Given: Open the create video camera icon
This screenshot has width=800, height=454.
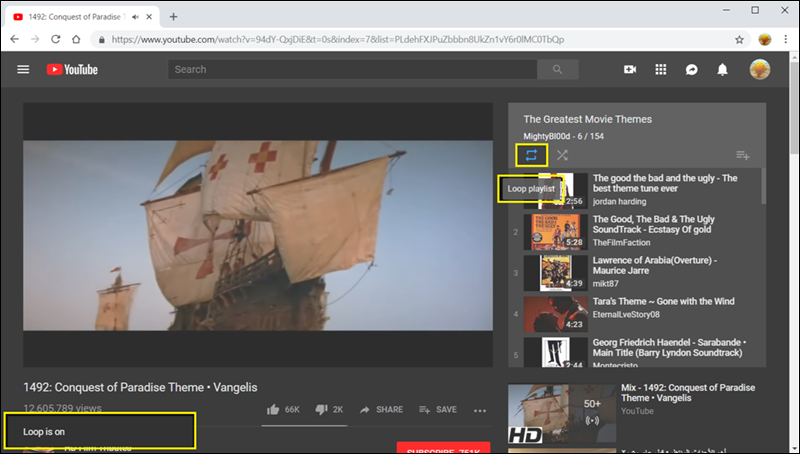Looking at the screenshot, I should [x=630, y=69].
